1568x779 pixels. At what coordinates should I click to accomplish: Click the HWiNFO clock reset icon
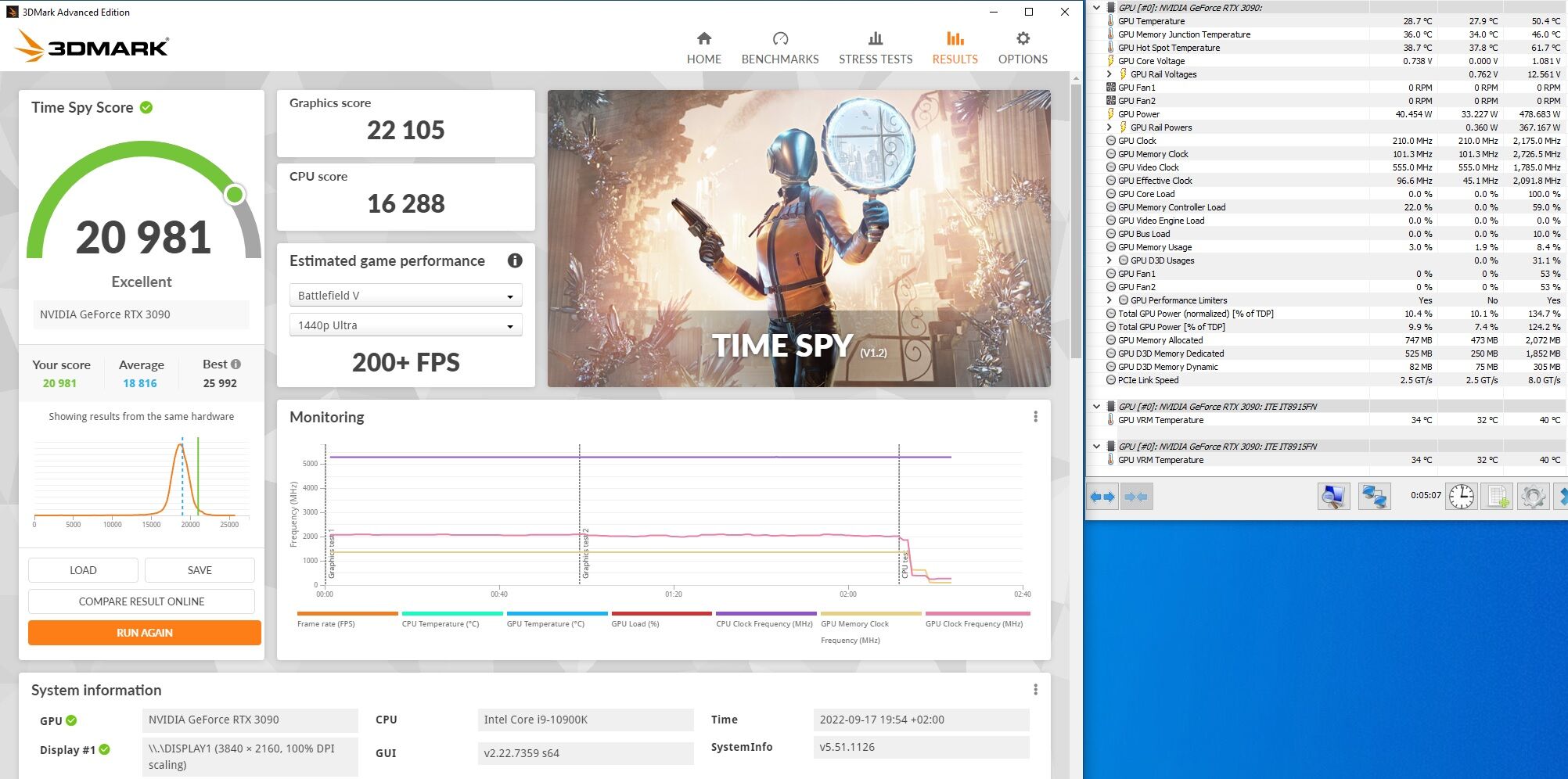[x=1462, y=497]
